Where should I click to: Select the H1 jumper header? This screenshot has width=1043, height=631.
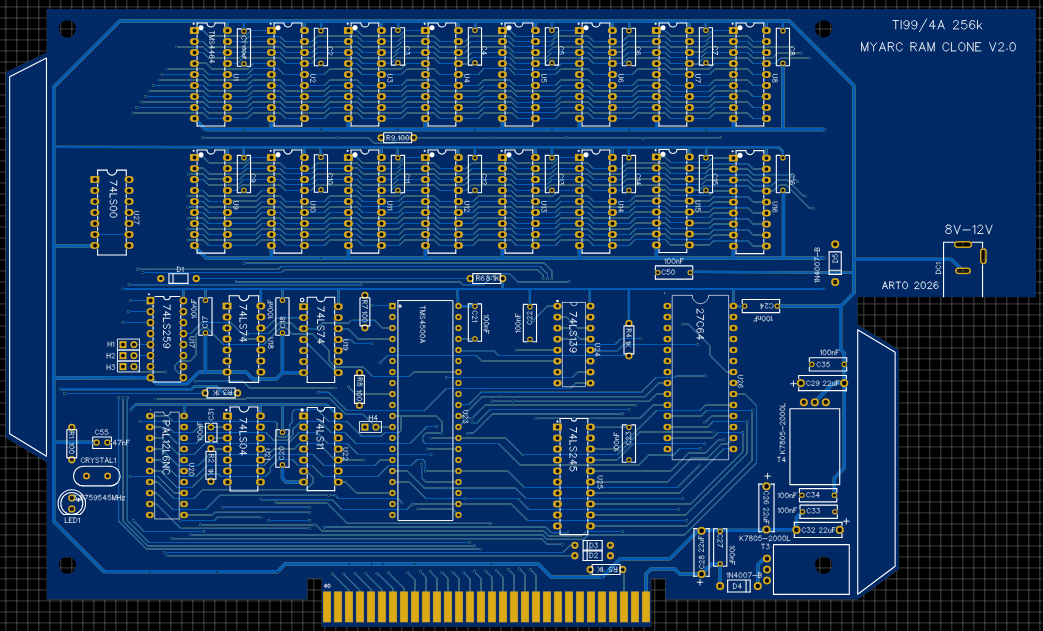click(x=127, y=344)
